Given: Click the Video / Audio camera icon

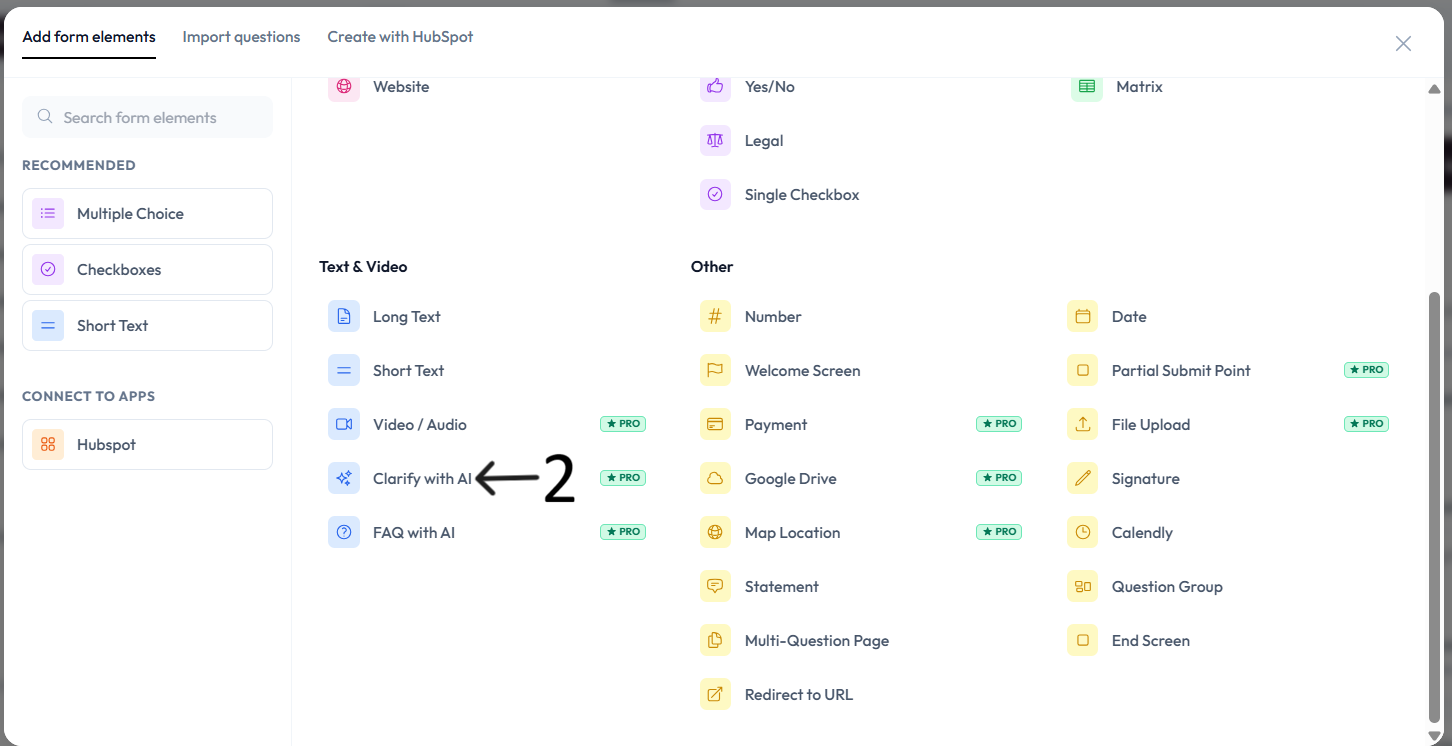Looking at the screenshot, I should pyautogui.click(x=344, y=425).
